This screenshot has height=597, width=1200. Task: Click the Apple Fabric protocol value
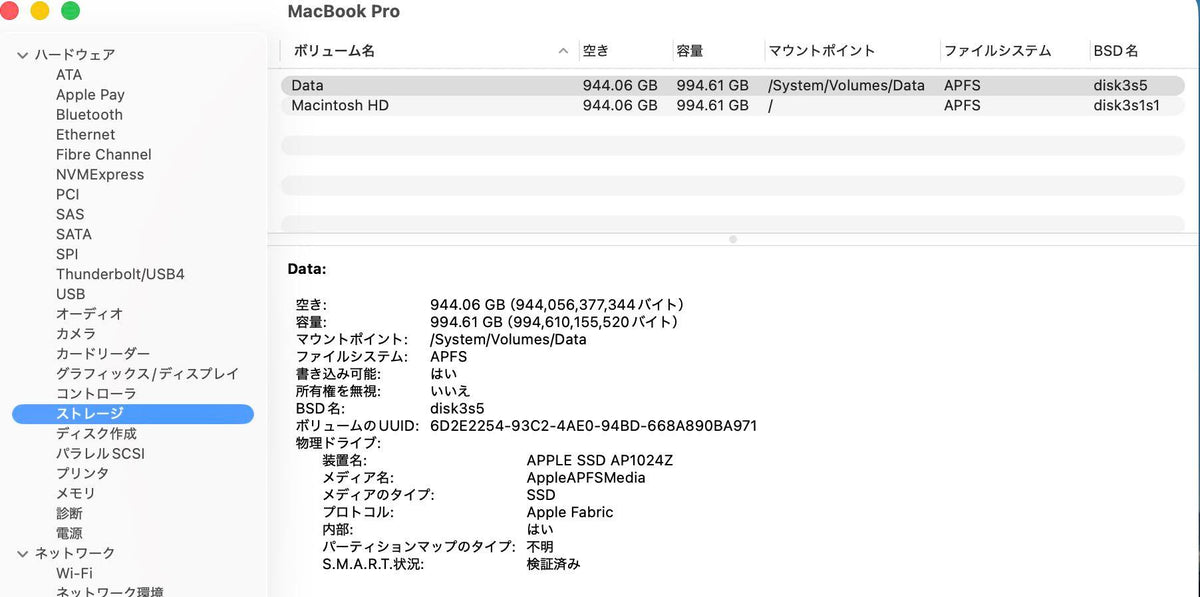pos(570,512)
